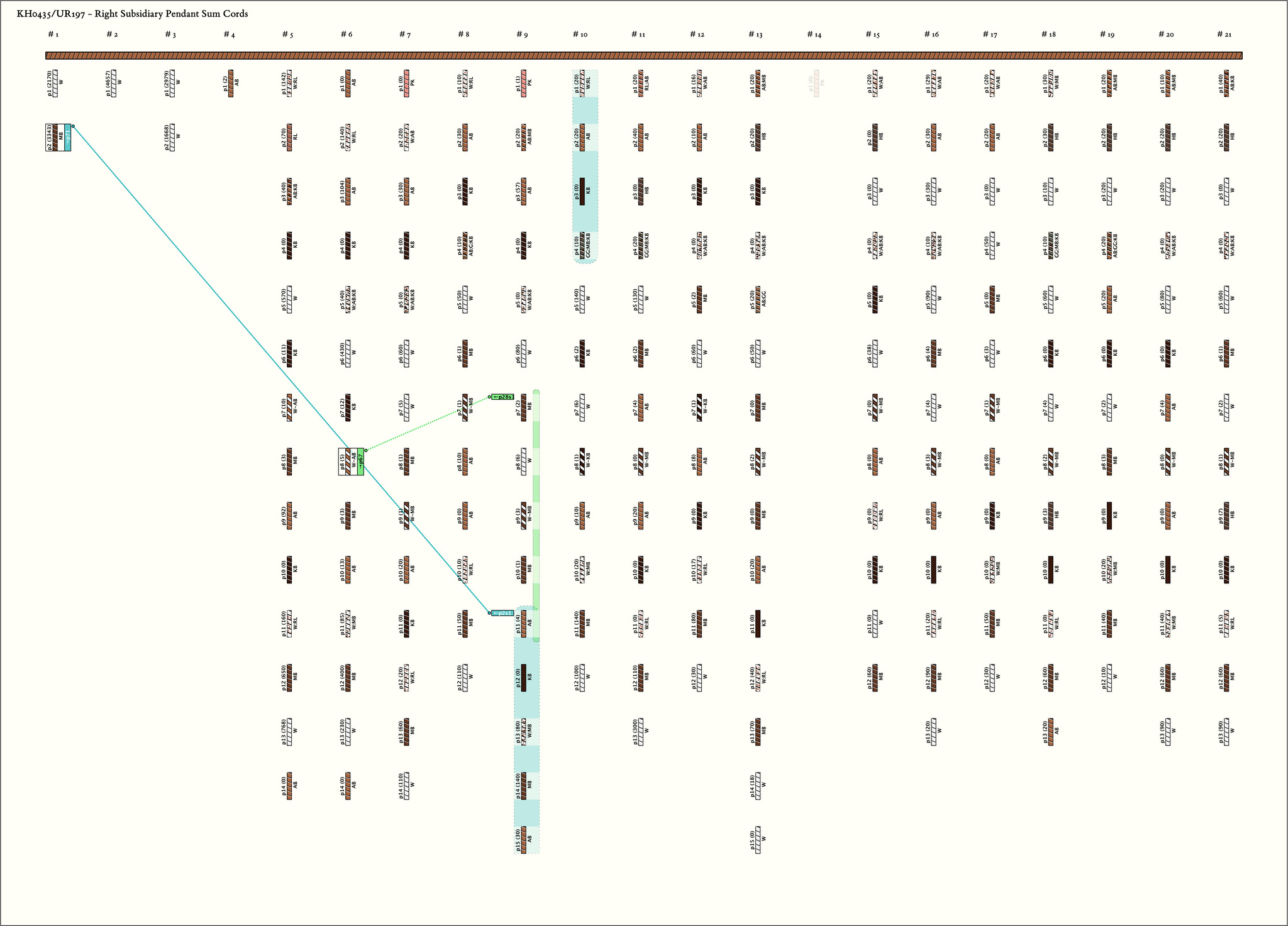Click the faded PK cord in column 14

coord(817,83)
